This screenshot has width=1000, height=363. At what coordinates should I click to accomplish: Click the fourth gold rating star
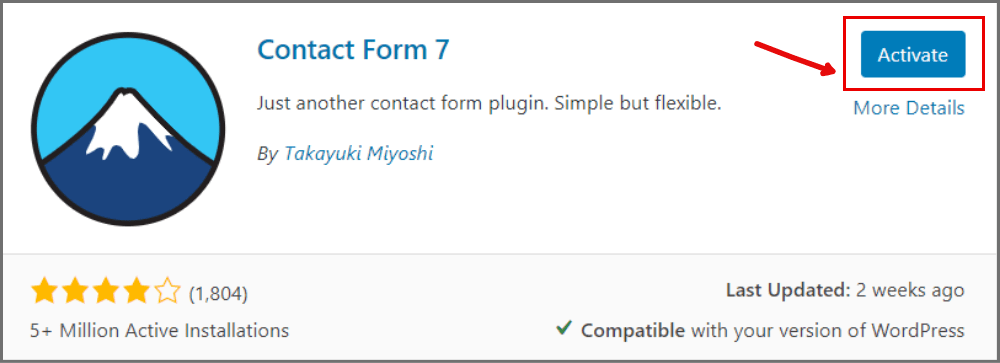[136, 292]
